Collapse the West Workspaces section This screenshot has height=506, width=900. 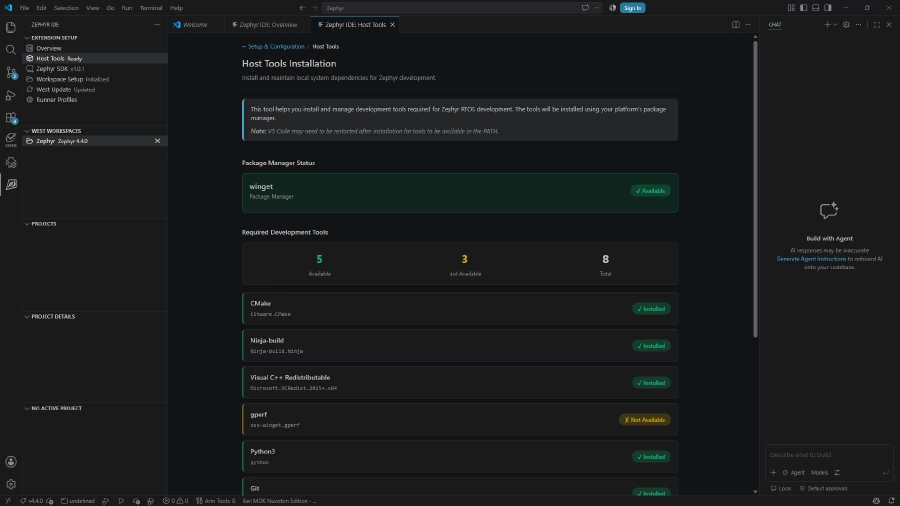click(27, 131)
